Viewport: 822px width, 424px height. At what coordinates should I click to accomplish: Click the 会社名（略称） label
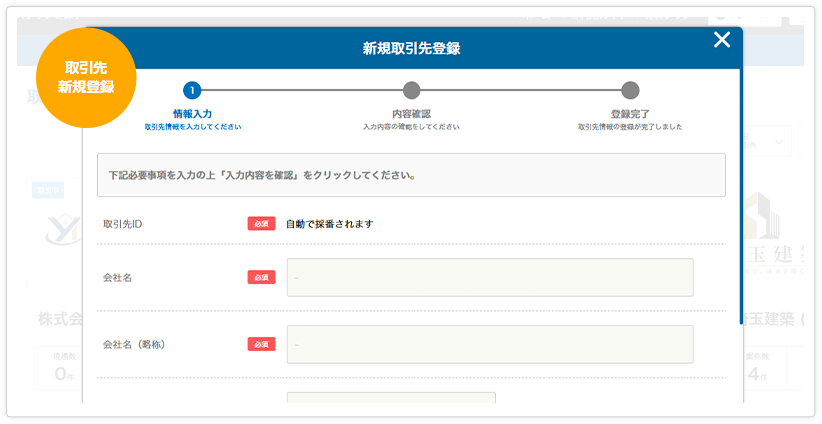[x=134, y=344]
